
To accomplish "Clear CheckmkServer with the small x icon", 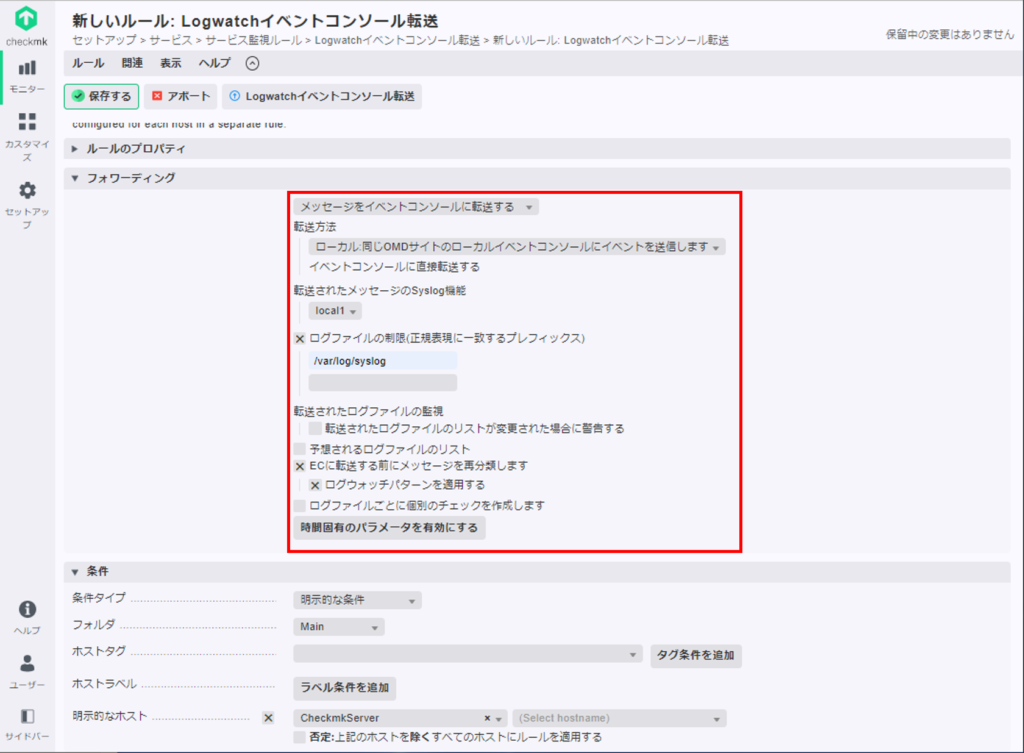I will [x=487, y=718].
